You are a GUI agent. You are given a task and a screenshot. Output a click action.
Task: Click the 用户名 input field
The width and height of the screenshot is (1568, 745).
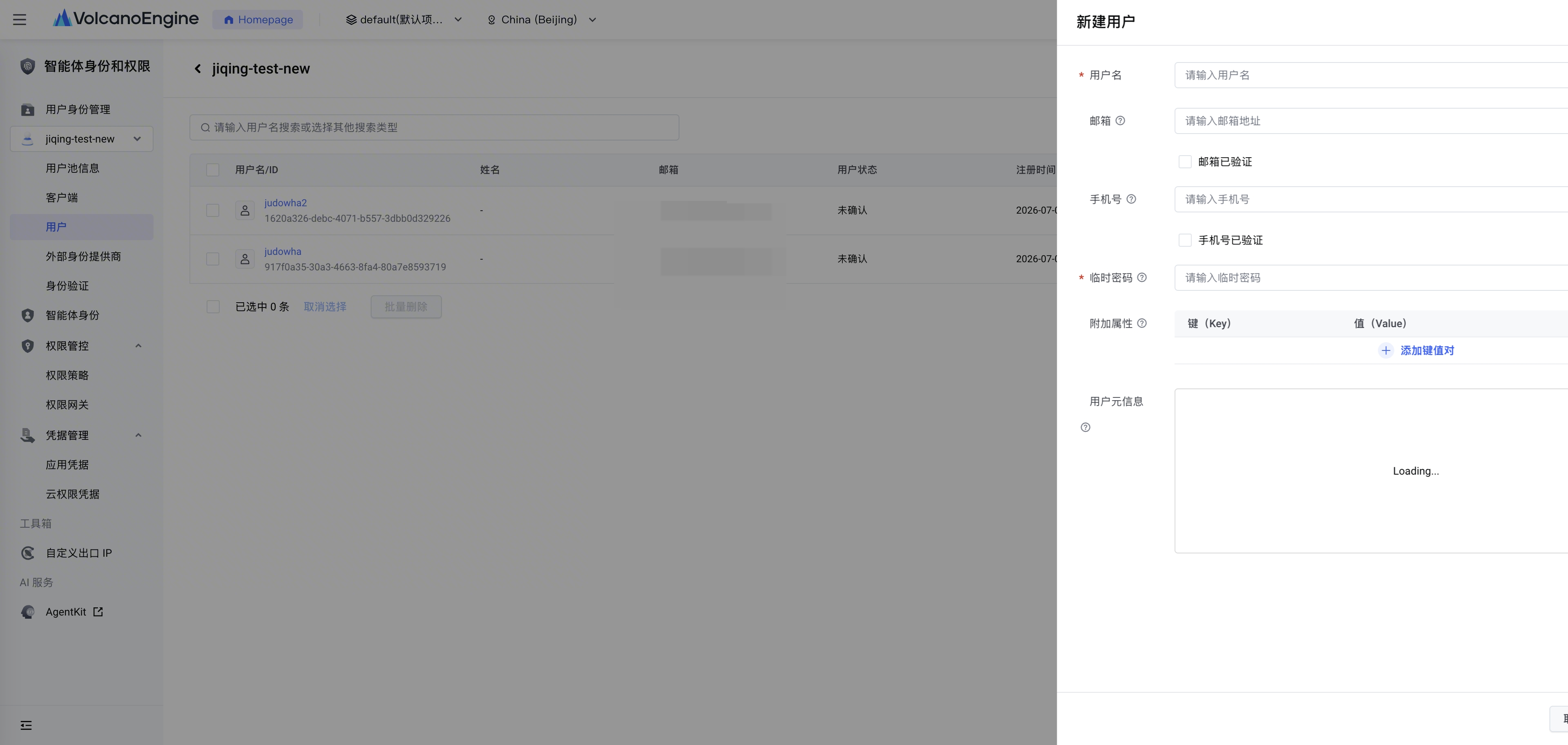(1371, 75)
